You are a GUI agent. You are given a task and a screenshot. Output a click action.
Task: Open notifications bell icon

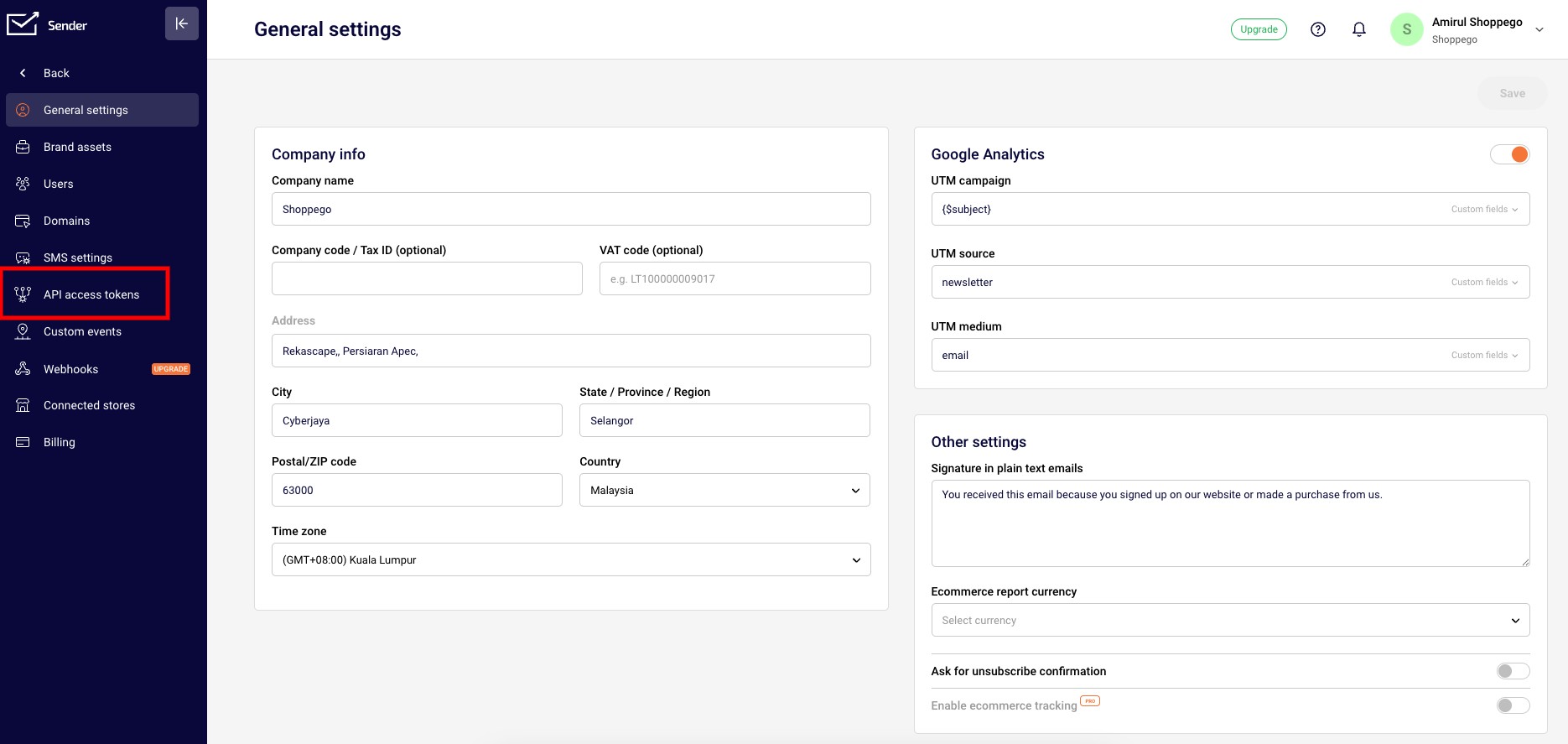coord(1359,29)
